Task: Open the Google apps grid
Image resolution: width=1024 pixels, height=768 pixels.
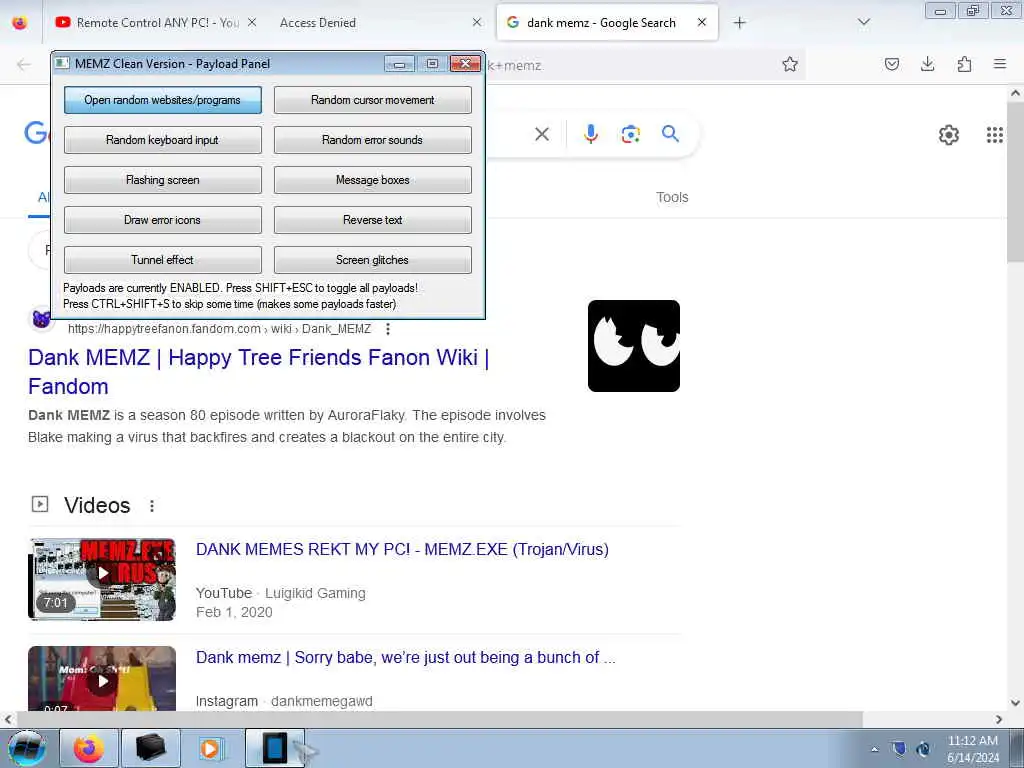Action: [x=995, y=135]
